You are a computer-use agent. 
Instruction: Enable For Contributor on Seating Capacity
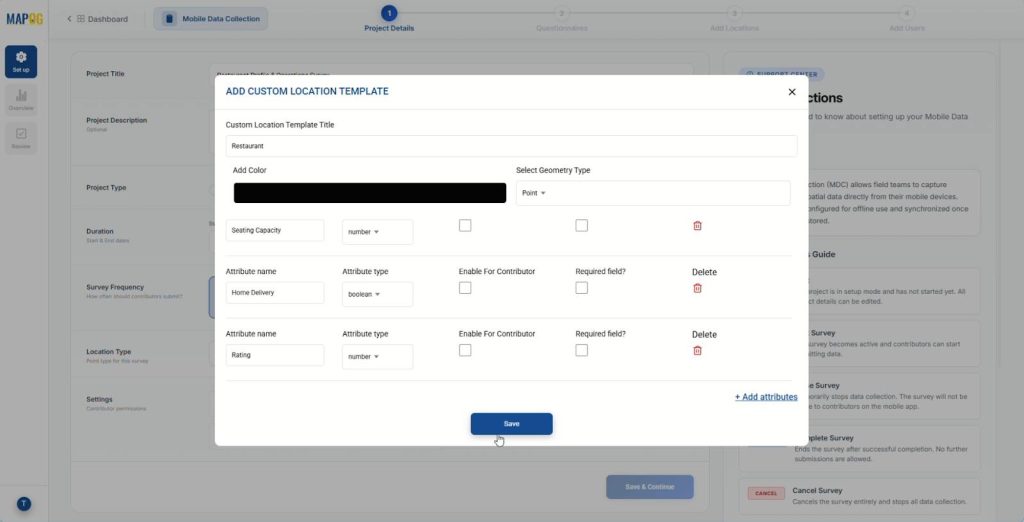click(465, 225)
